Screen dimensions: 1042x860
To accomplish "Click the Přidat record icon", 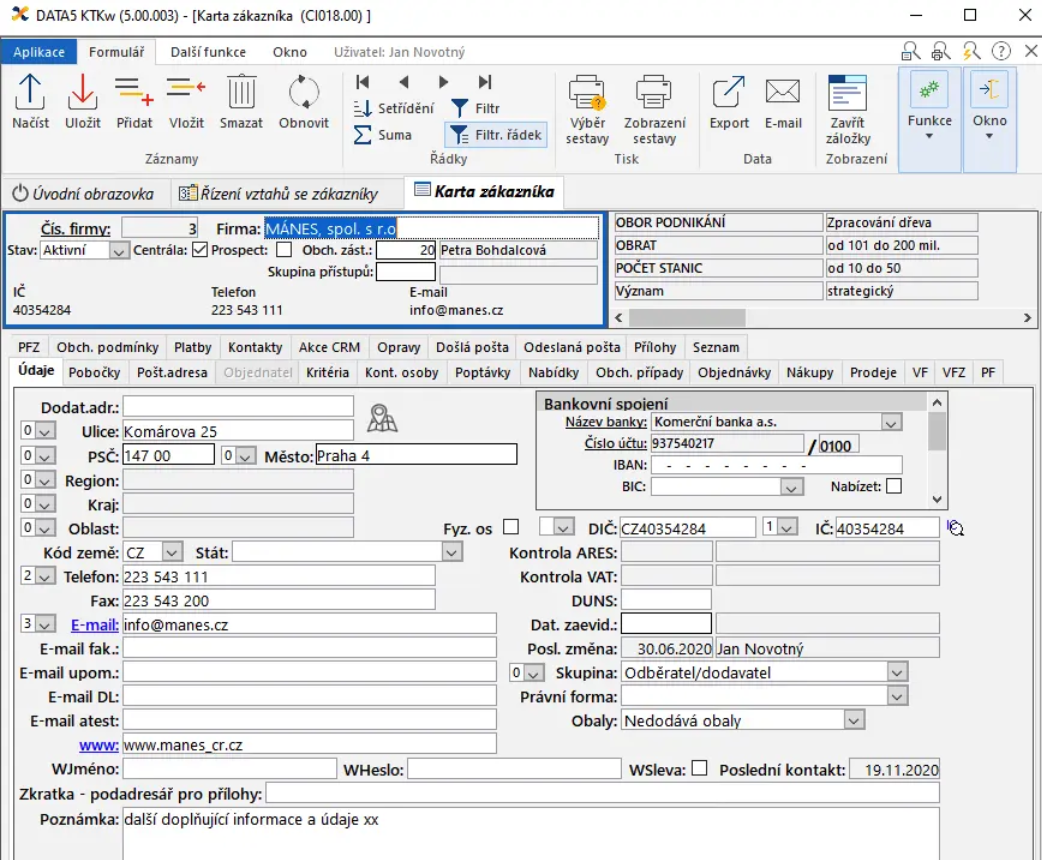I will 134,93.
